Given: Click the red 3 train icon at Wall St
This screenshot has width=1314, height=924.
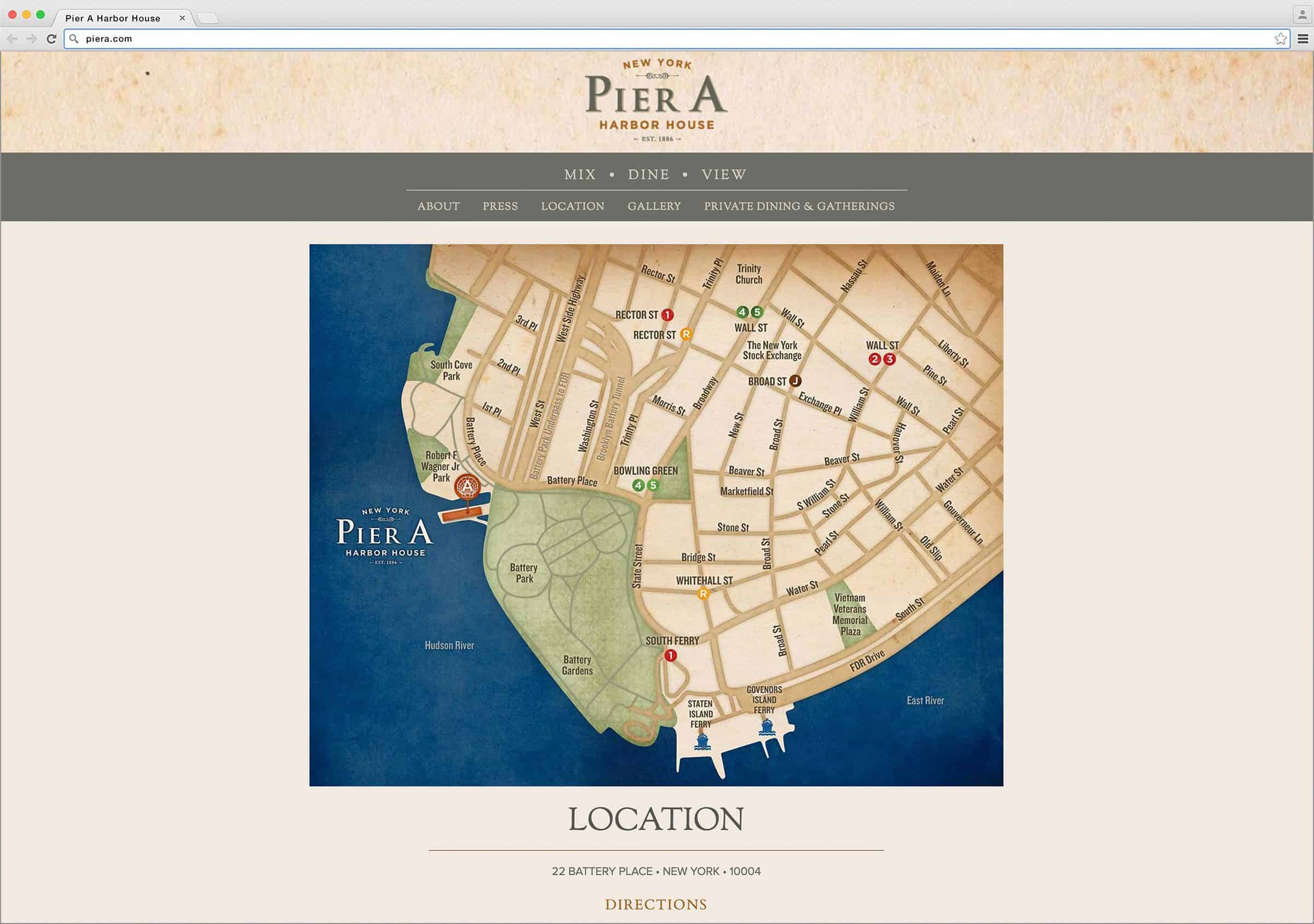Looking at the screenshot, I should (x=889, y=359).
